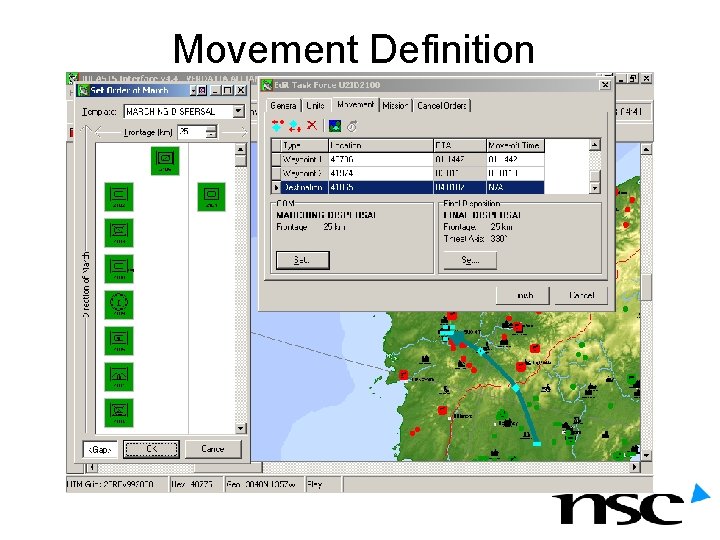Click the Geo coordinates status field
The image size is (720, 540).
coord(264,484)
